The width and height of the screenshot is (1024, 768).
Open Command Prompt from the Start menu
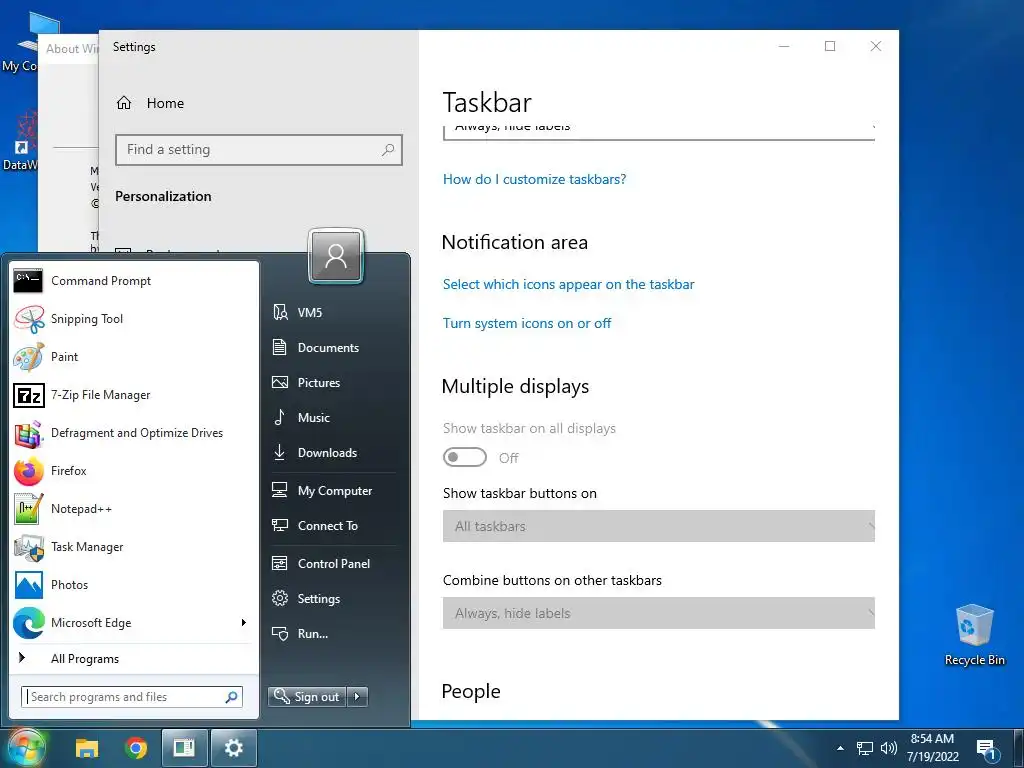pyautogui.click(x=134, y=281)
